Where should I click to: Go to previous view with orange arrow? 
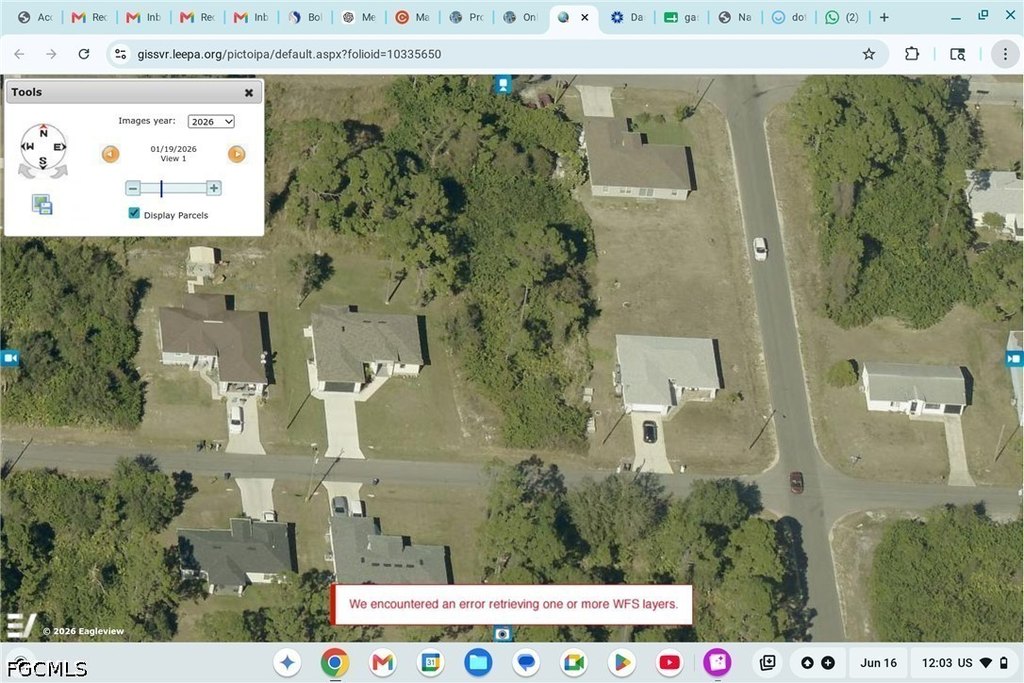(x=110, y=154)
